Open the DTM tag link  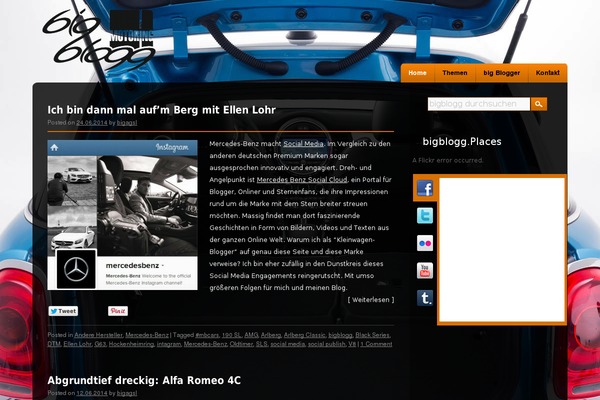tap(54, 344)
